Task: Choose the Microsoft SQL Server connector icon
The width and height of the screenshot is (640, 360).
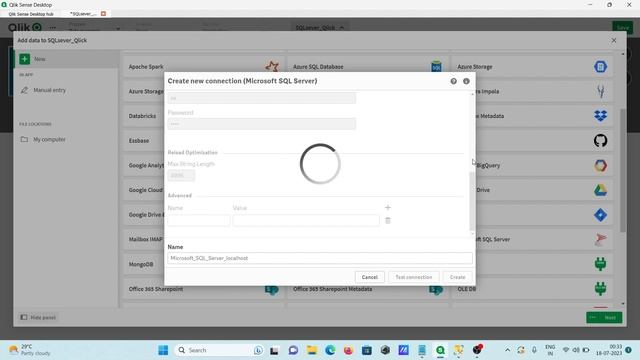Action: tap(600, 240)
